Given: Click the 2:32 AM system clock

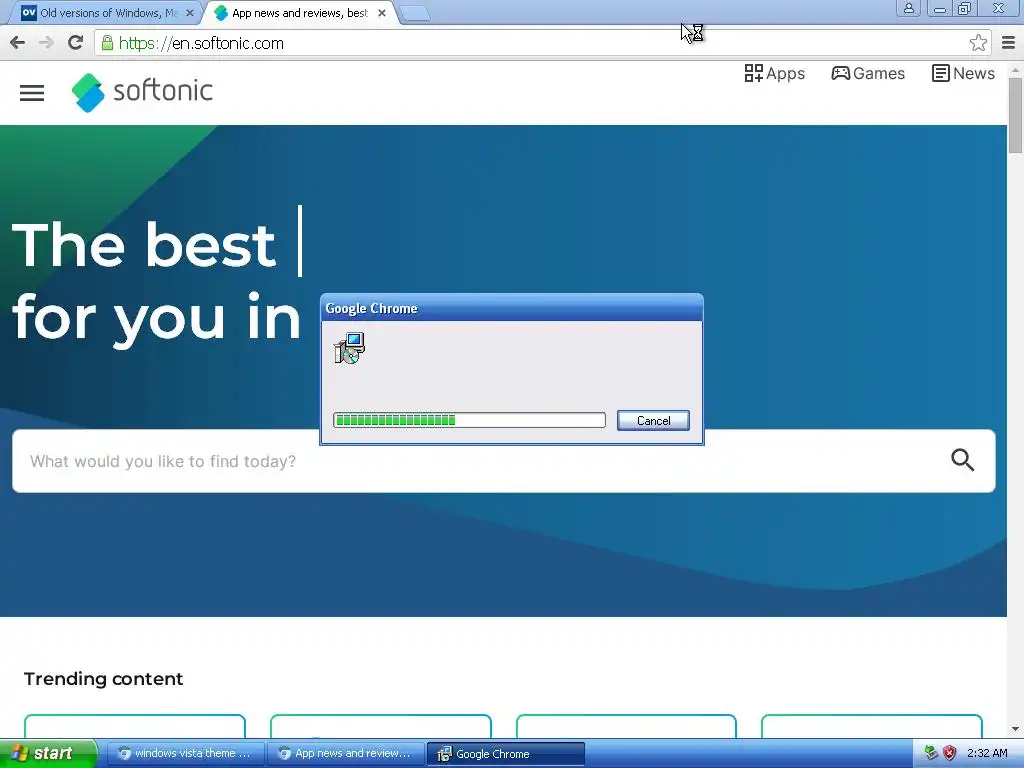Looking at the screenshot, I should [x=987, y=753].
